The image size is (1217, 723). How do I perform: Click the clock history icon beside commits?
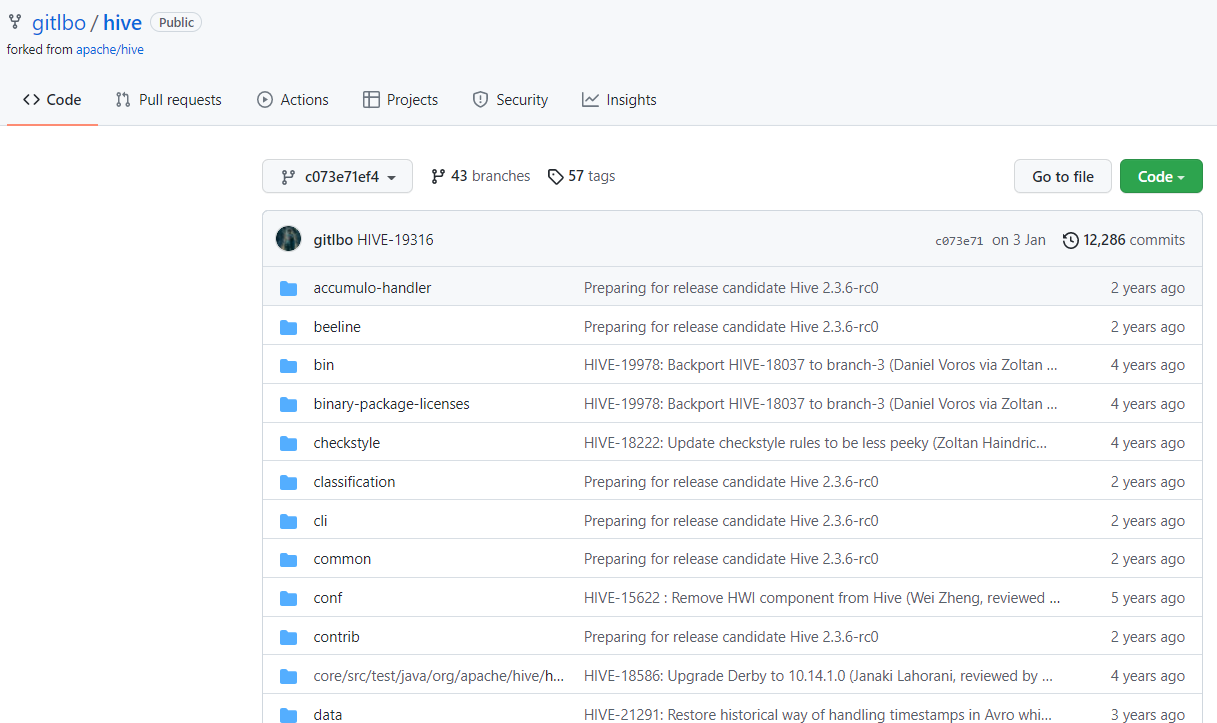point(1071,240)
